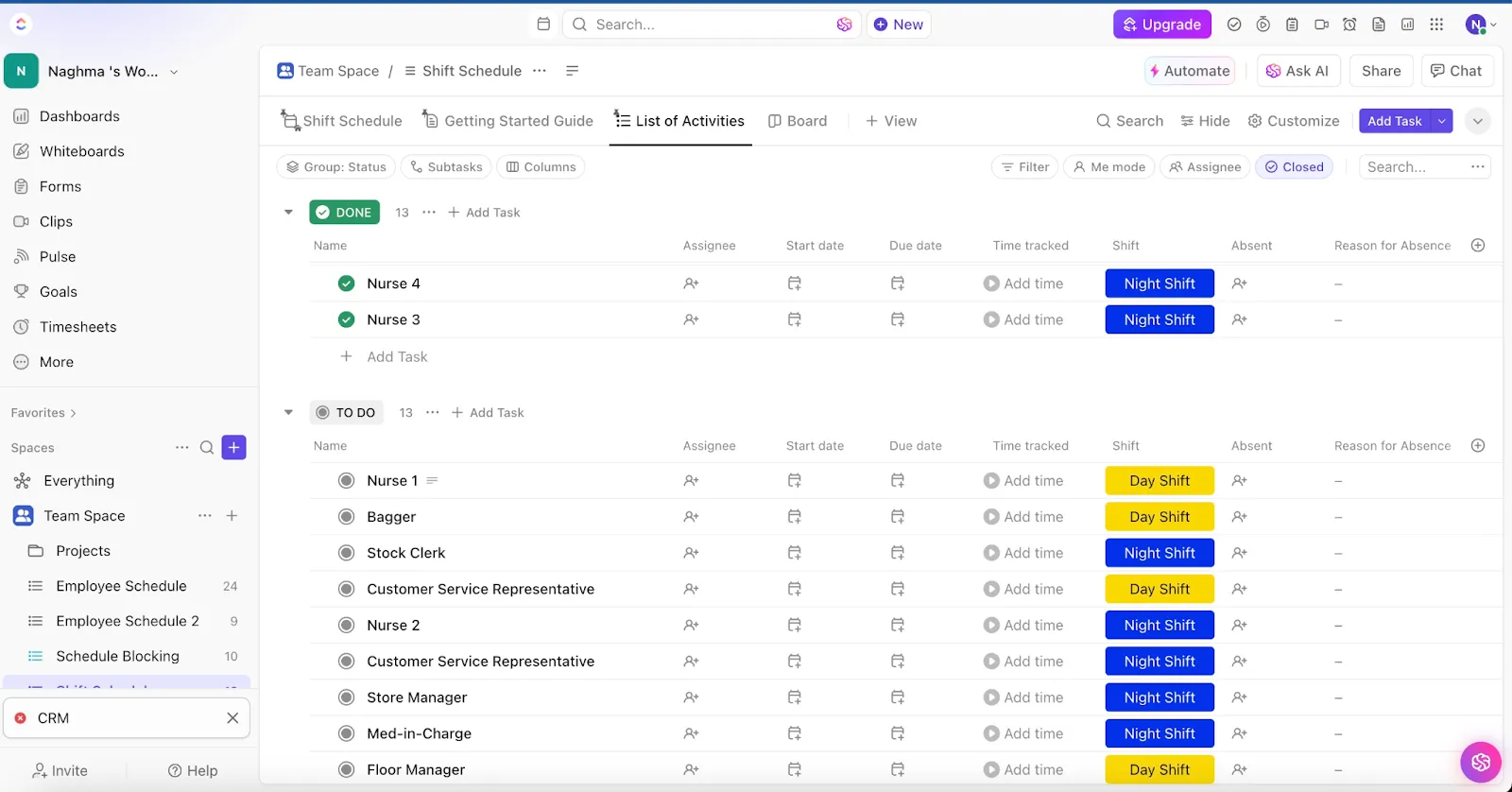The height and width of the screenshot is (792, 1512).
Task: Open the apps grid icon in the top bar
Action: tap(1436, 25)
